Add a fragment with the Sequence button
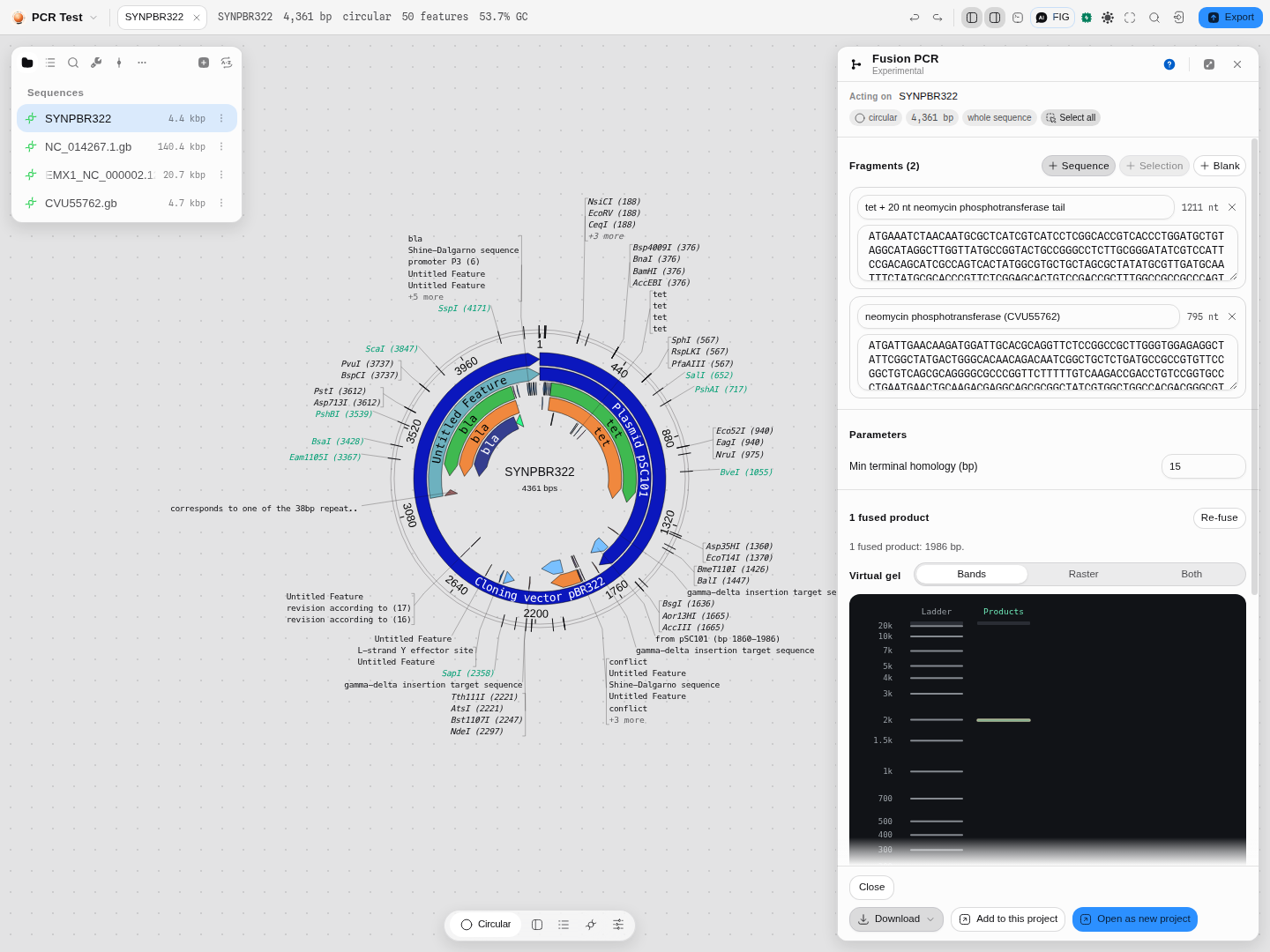This screenshot has width=1270, height=952. point(1079,166)
